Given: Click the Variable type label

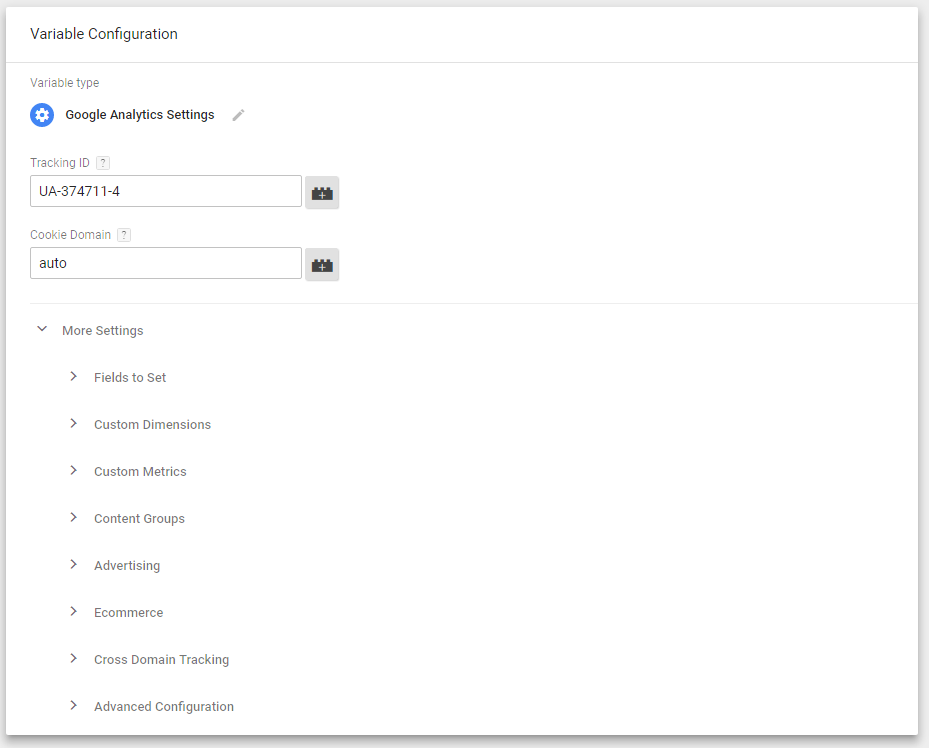Looking at the screenshot, I should (x=65, y=83).
